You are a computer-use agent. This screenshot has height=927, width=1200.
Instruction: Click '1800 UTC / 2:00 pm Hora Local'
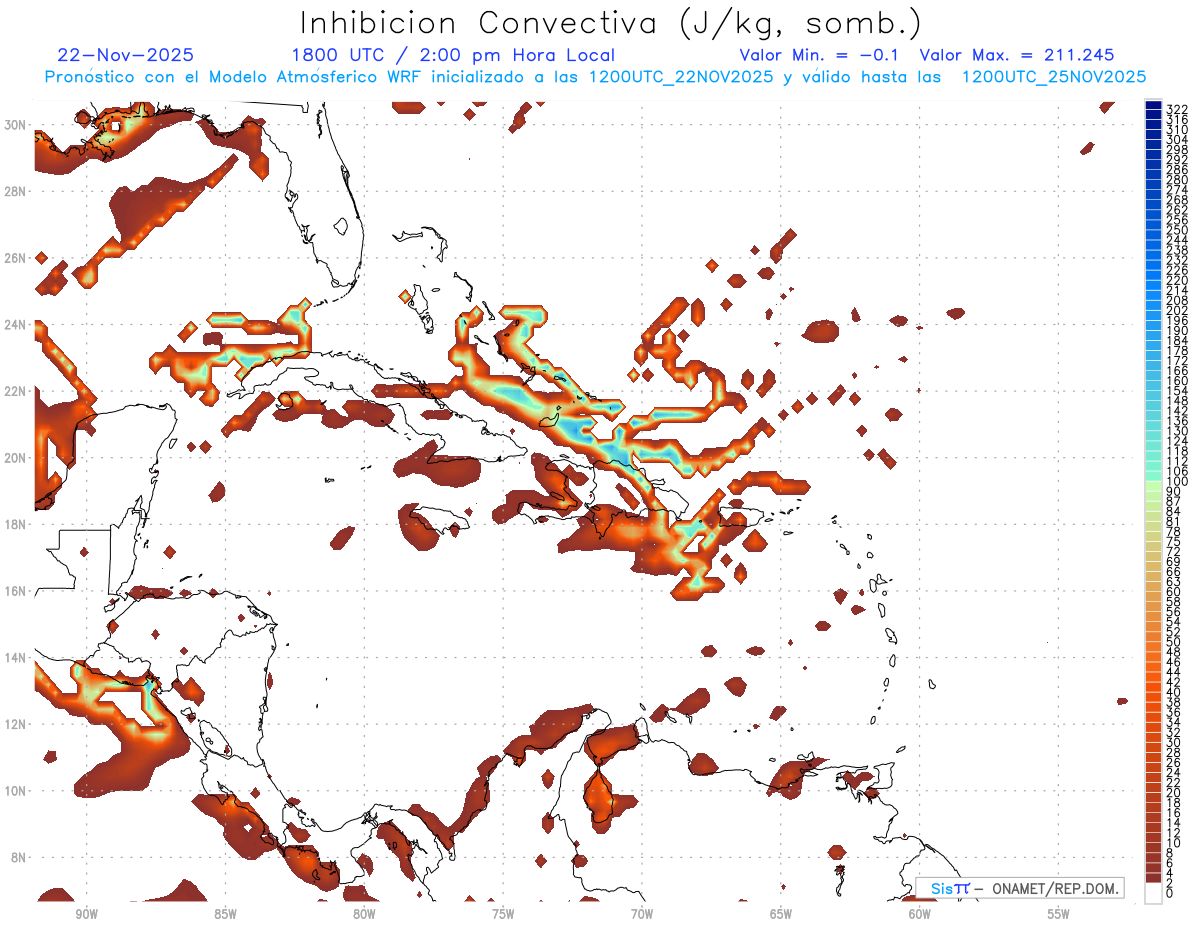pos(453,55)
